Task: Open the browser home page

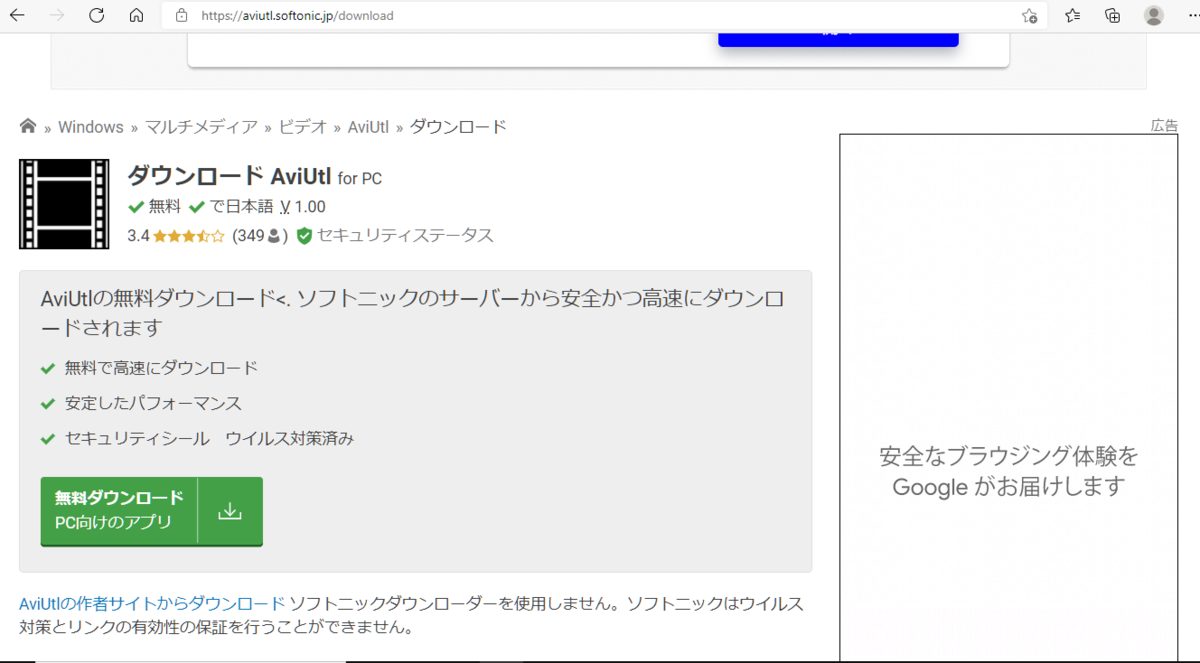Action: (x=137, y=16)
